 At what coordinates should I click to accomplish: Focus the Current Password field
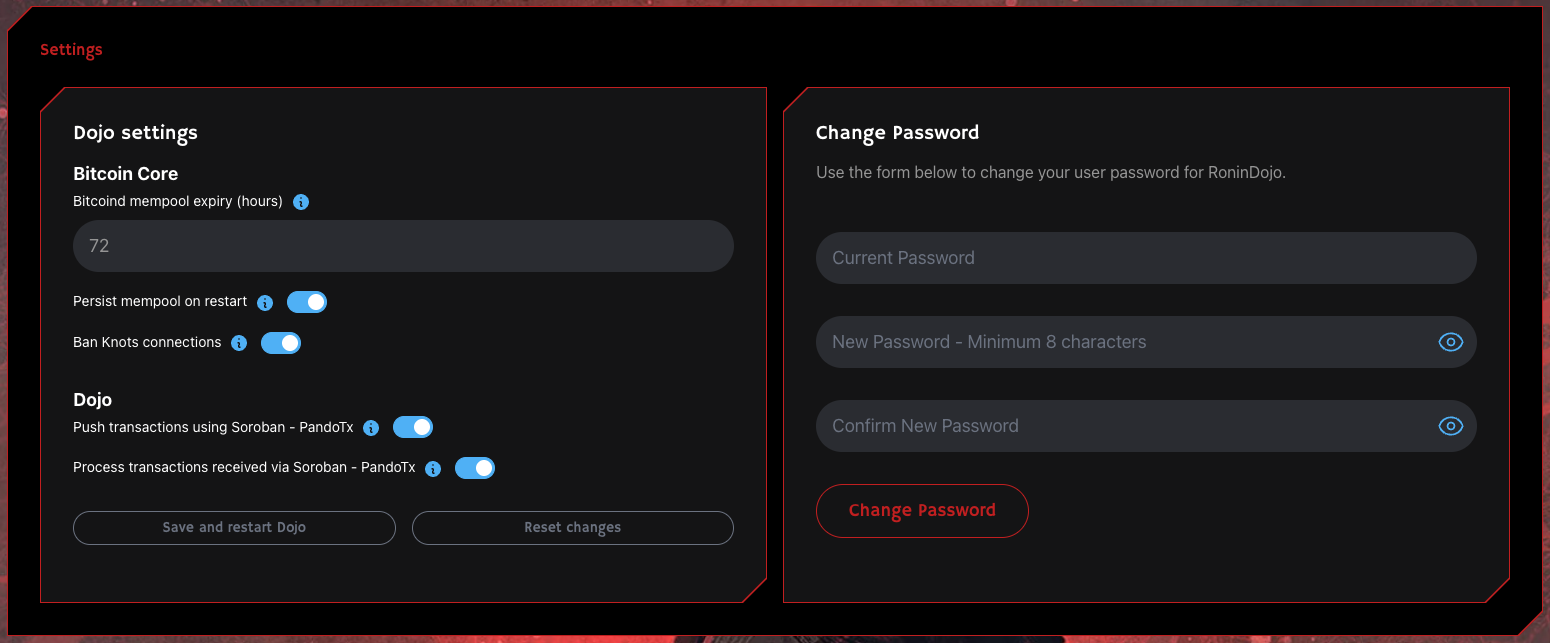pos(1146,258)
